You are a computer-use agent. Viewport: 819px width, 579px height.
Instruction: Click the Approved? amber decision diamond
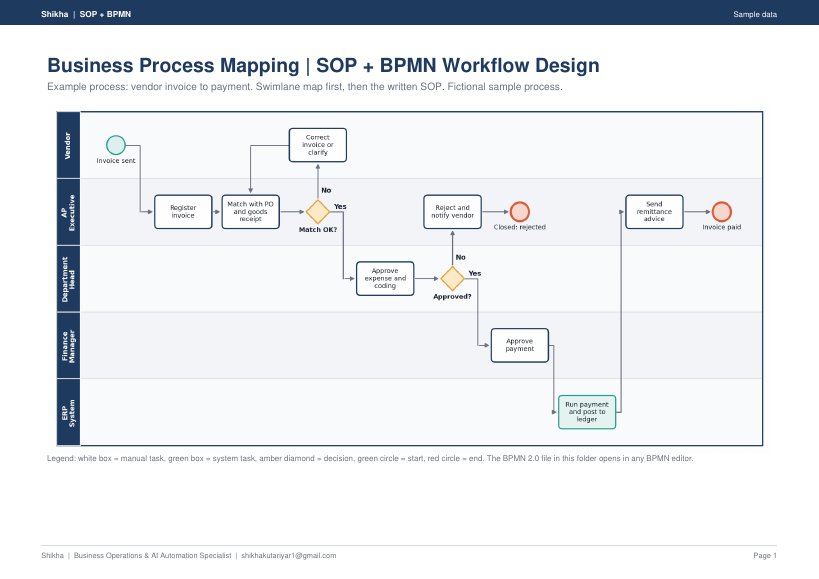tap(452, 278)
